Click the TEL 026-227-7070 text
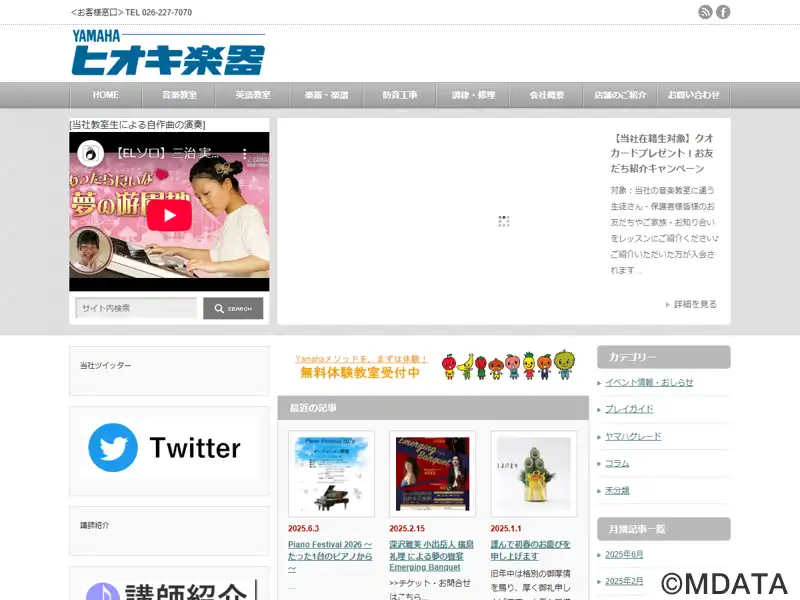The width and height of the screenshot is (800, 600). click(159, 12)
